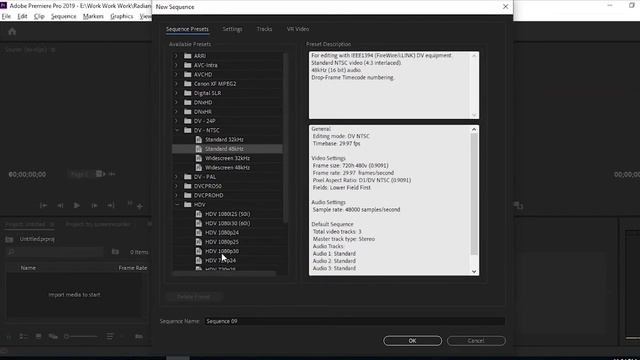Screen dimensions: 640x360
Task: Click the folder icon beside 0 Items
Action: click(116, 252)
